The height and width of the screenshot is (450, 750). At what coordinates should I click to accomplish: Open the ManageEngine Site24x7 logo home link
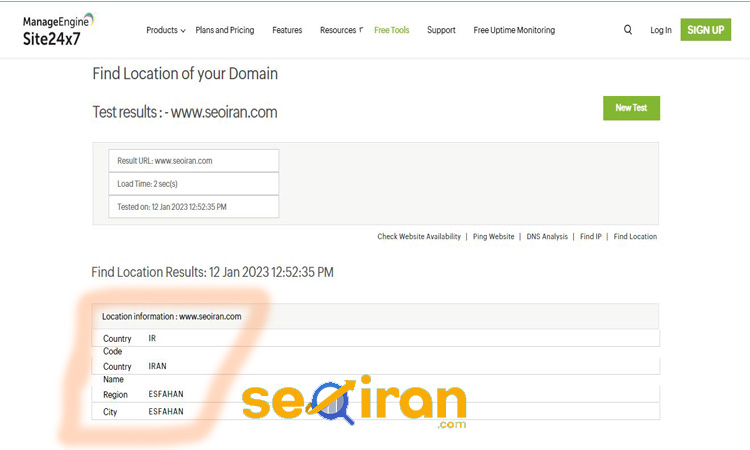(x=58, y=30)
